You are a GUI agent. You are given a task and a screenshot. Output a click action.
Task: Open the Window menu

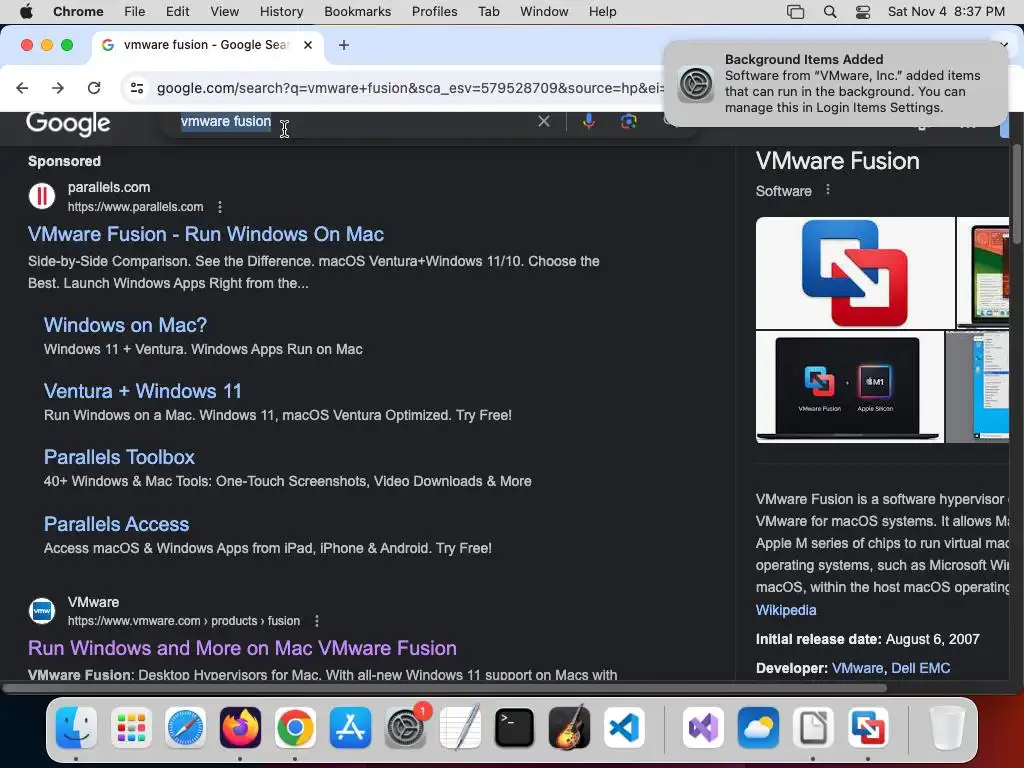tap(544, 11)
